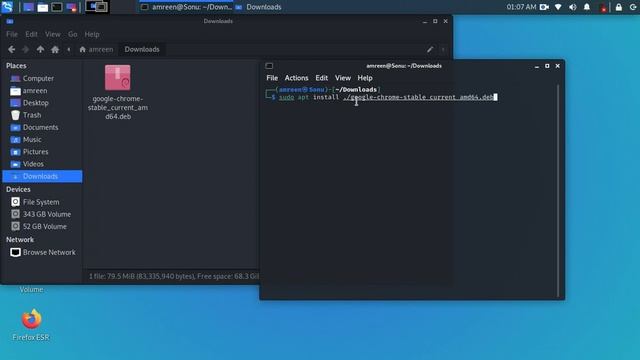Open the Go menu in file manager
Viewport: 640px width, 360px height.
[x=73, y=34]
